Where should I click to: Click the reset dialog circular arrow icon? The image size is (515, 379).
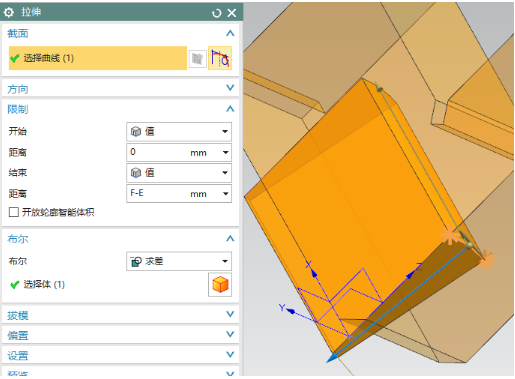coord(217,13)
